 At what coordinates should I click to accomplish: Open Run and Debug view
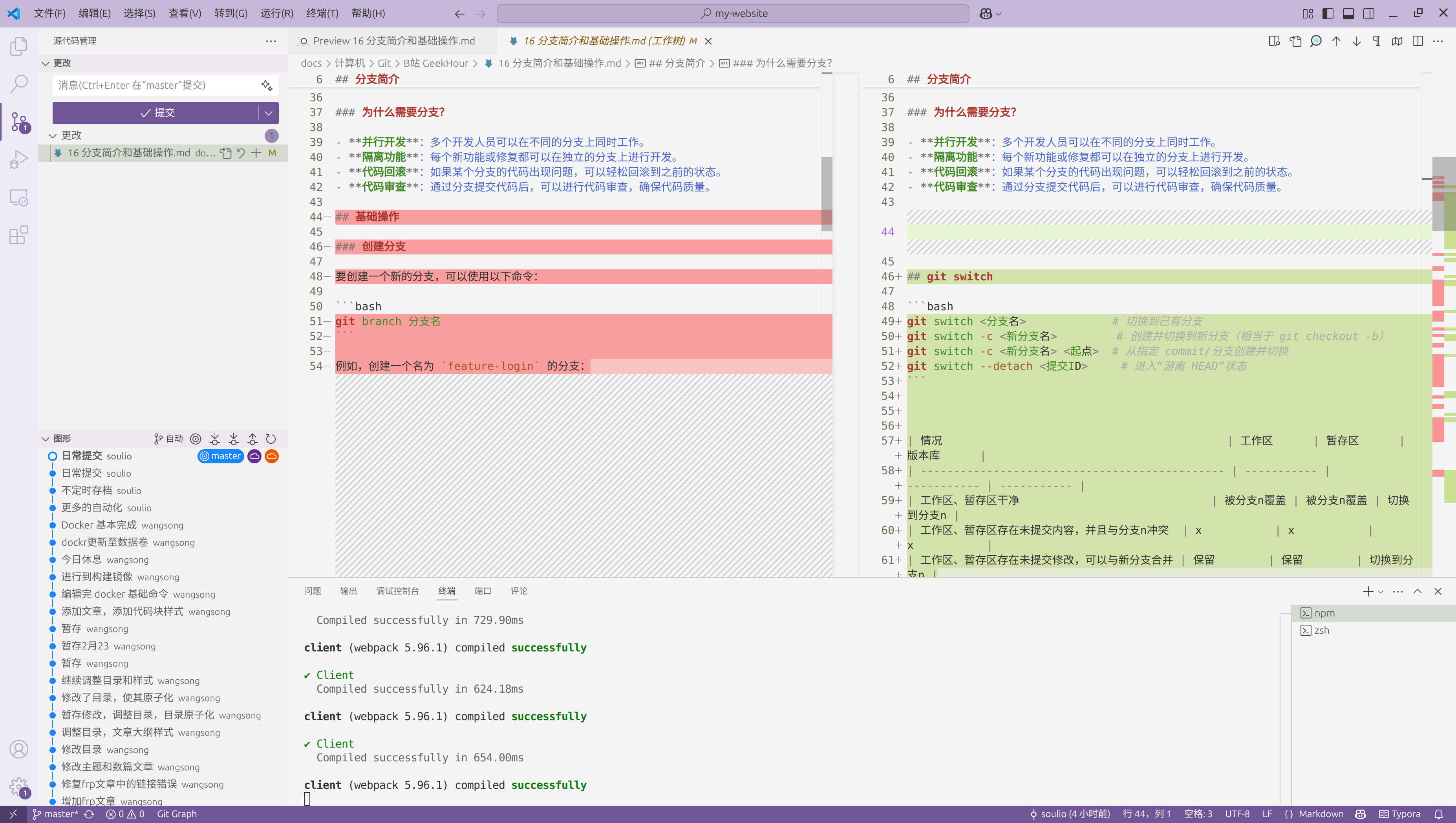coord(19,159)
